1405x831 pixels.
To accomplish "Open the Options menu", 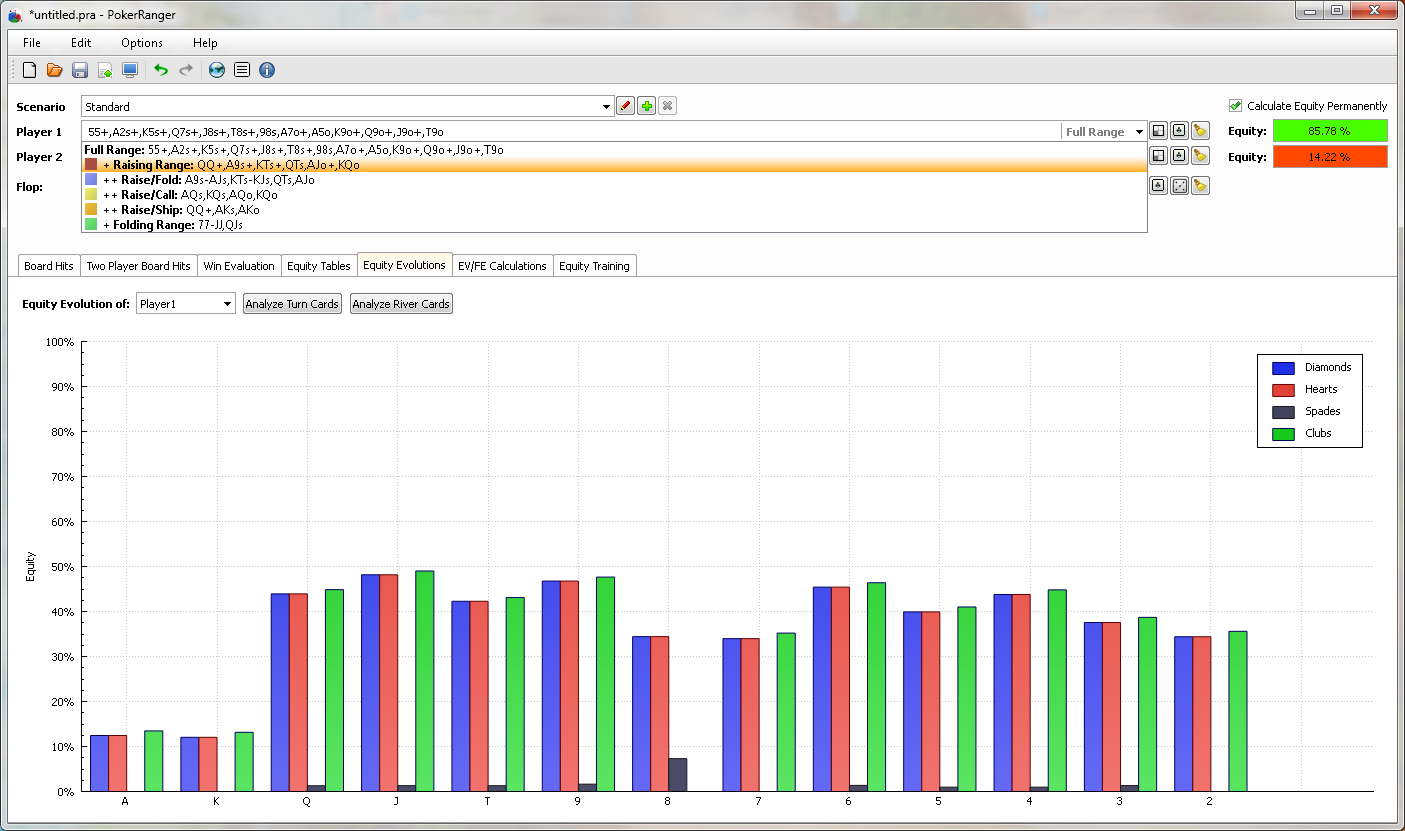I will click(142, 43).
